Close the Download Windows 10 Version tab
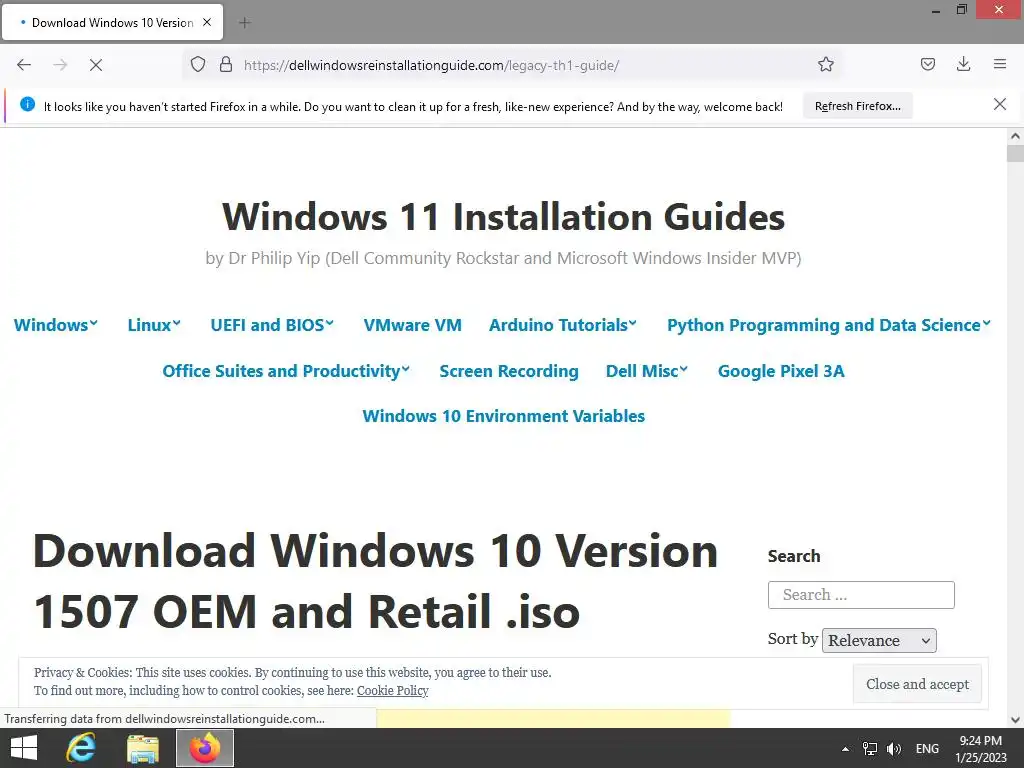Viewport: 1024px width, 768px height. pyautogui.click(x=207, y=22)
